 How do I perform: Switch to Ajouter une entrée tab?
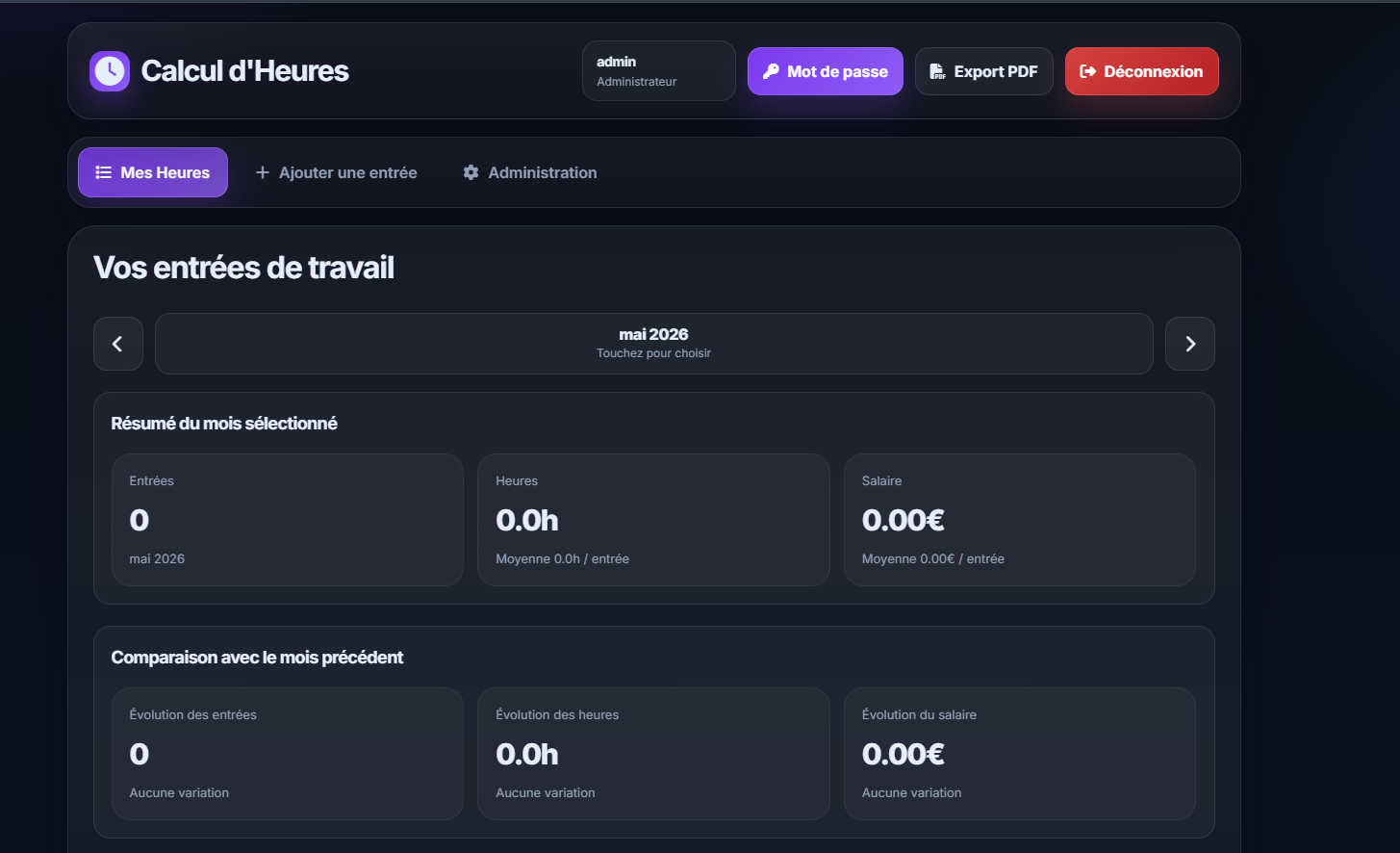click(336, 172)
